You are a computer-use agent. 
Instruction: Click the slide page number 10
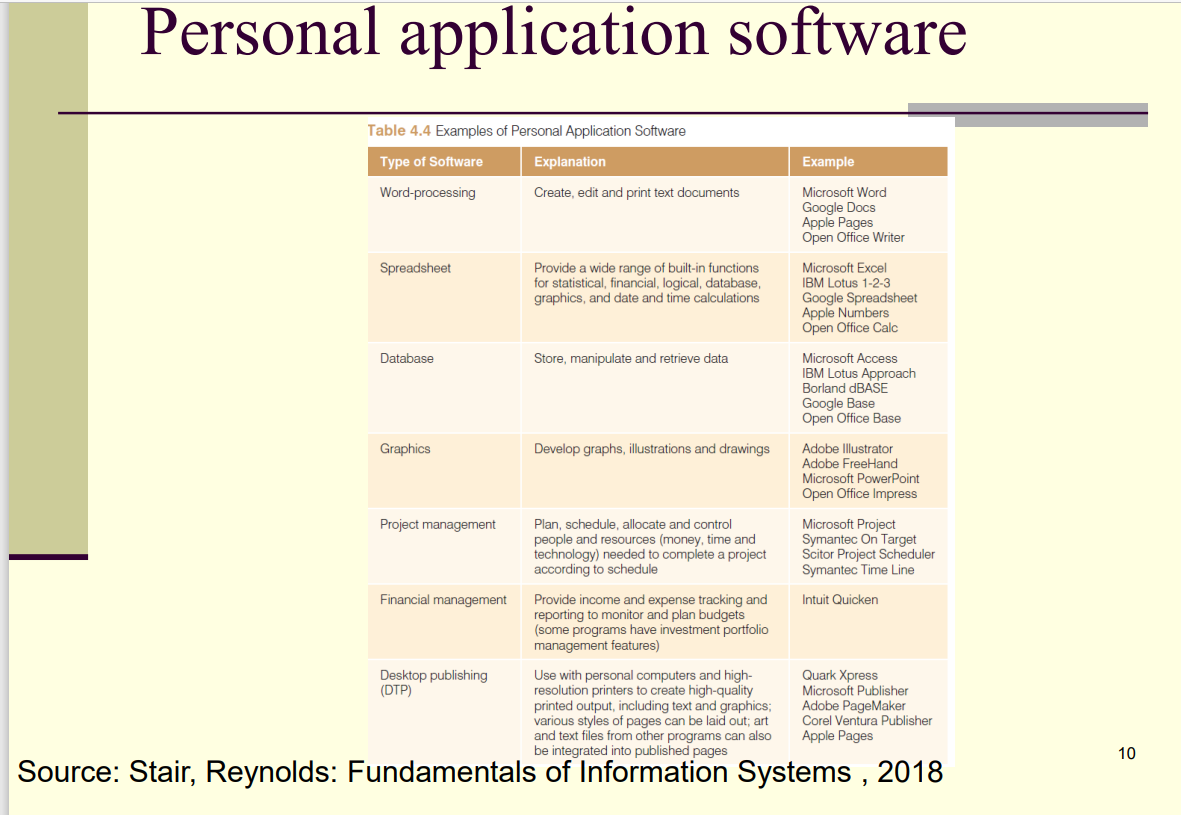(x=1126, y=754)
